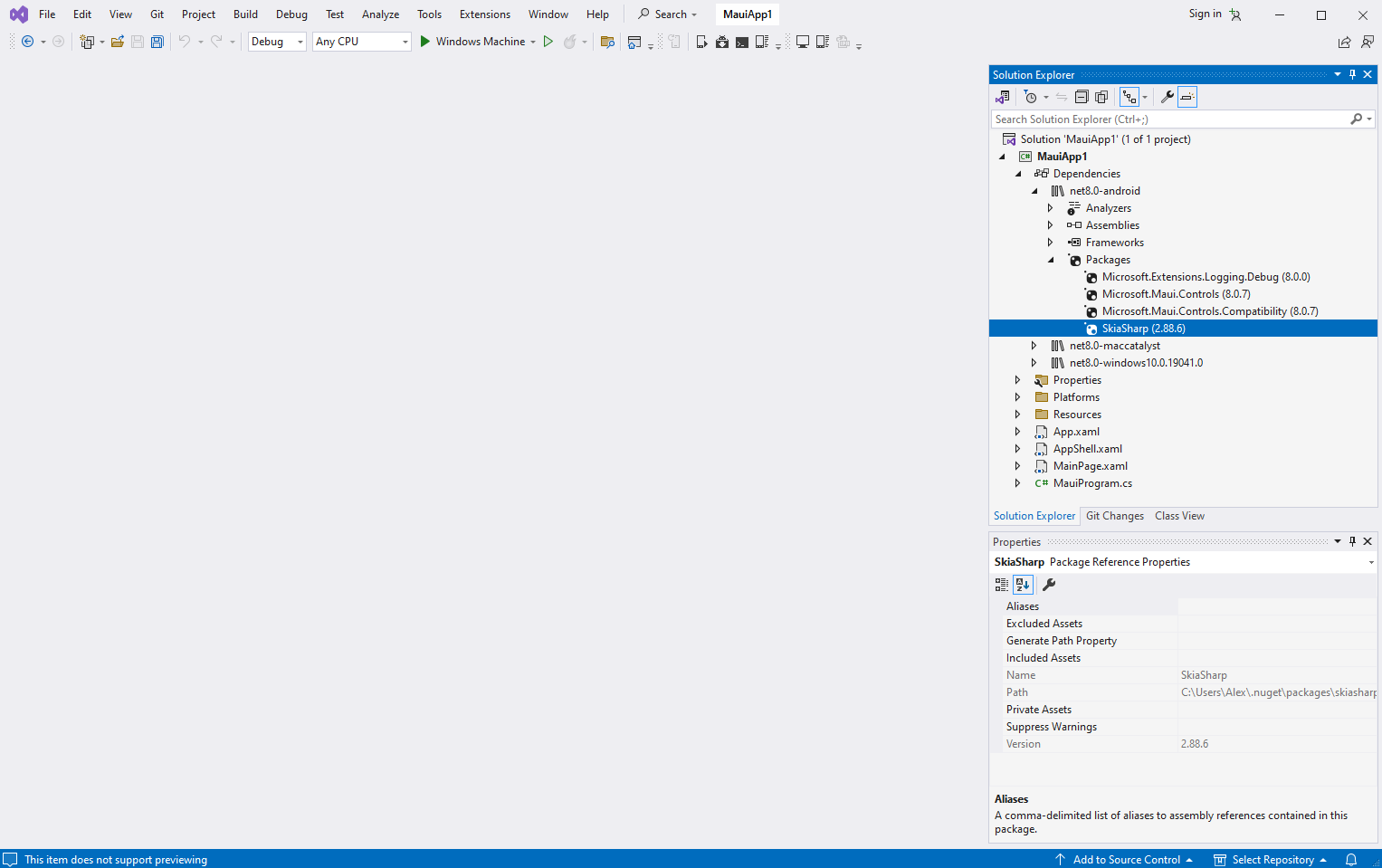Click the Pending Changes Filter clock icon
This screenshot has width=1382, height=868.
click(x=1031, y=97)
